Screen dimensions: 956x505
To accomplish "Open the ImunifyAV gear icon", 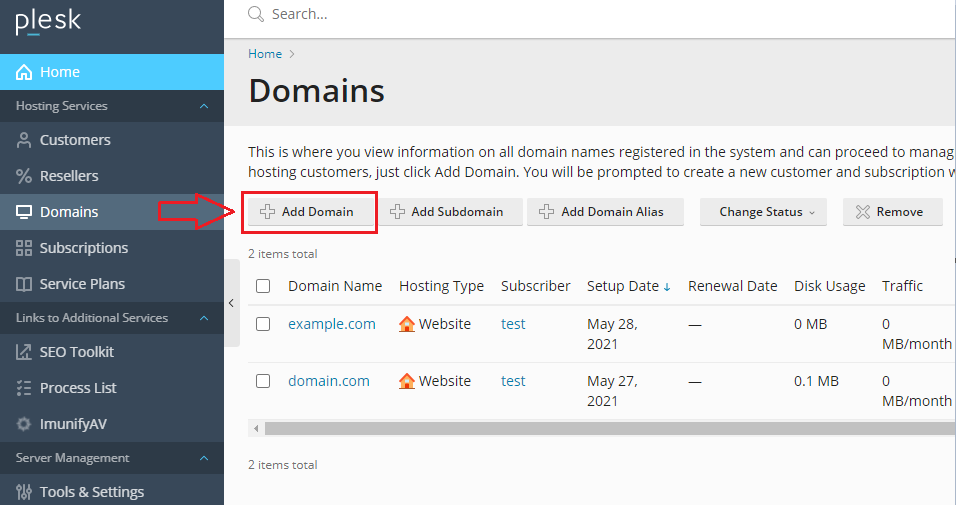I will pos(24,424).
